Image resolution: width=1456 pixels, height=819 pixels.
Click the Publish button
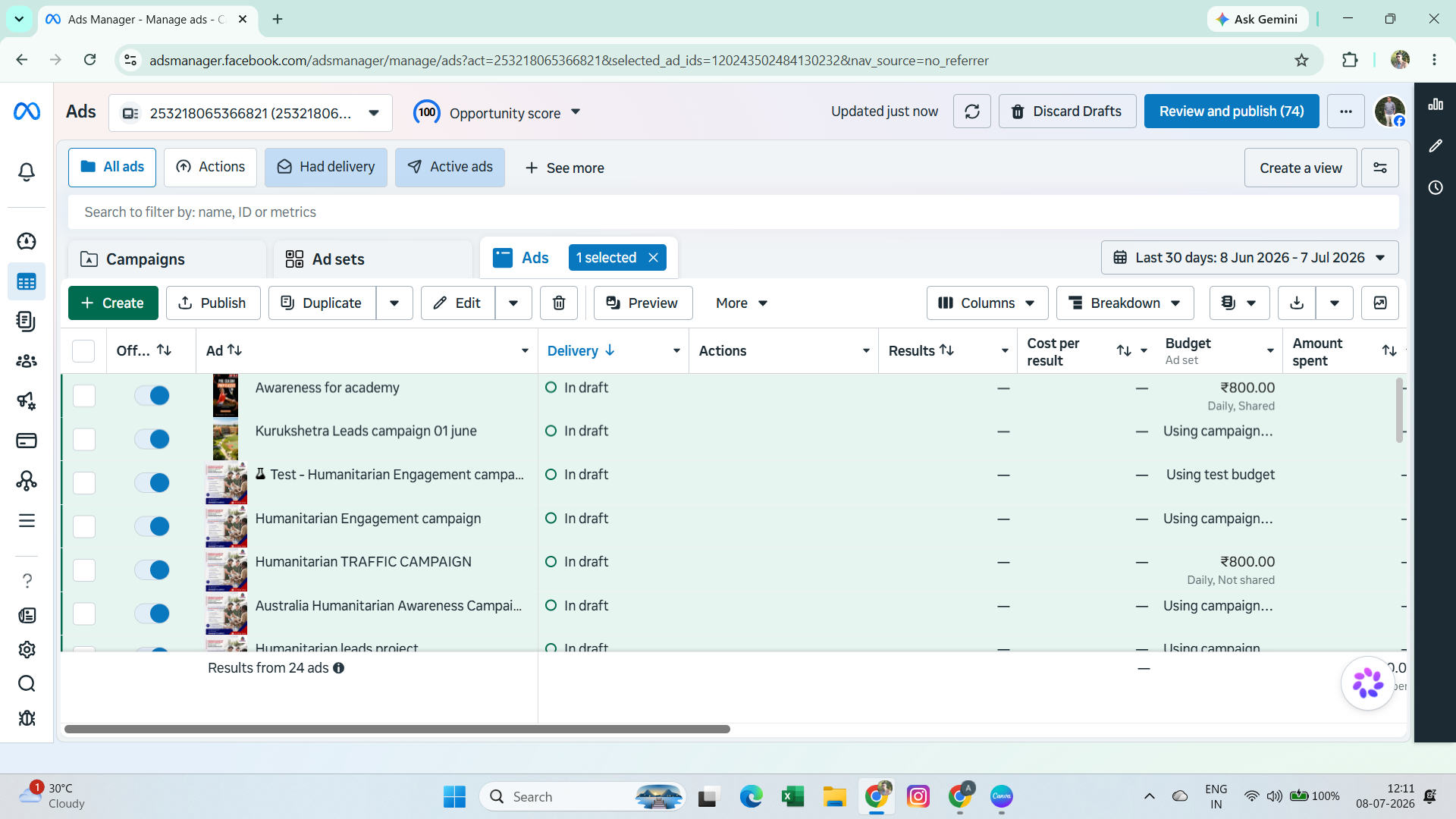pyautogui.click(x=213, y=303)
